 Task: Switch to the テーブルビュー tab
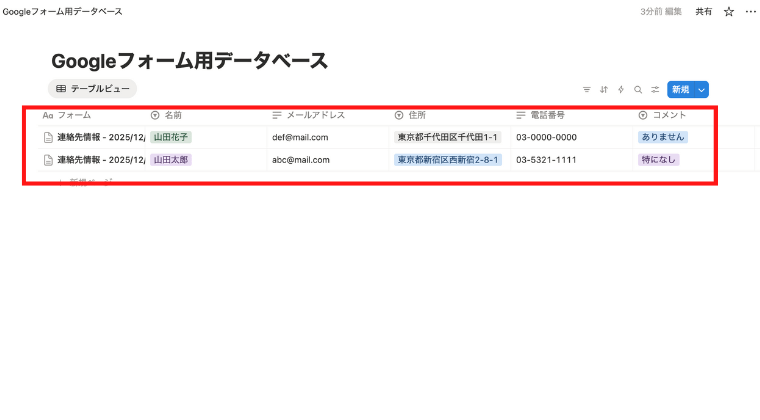[93, 89]
